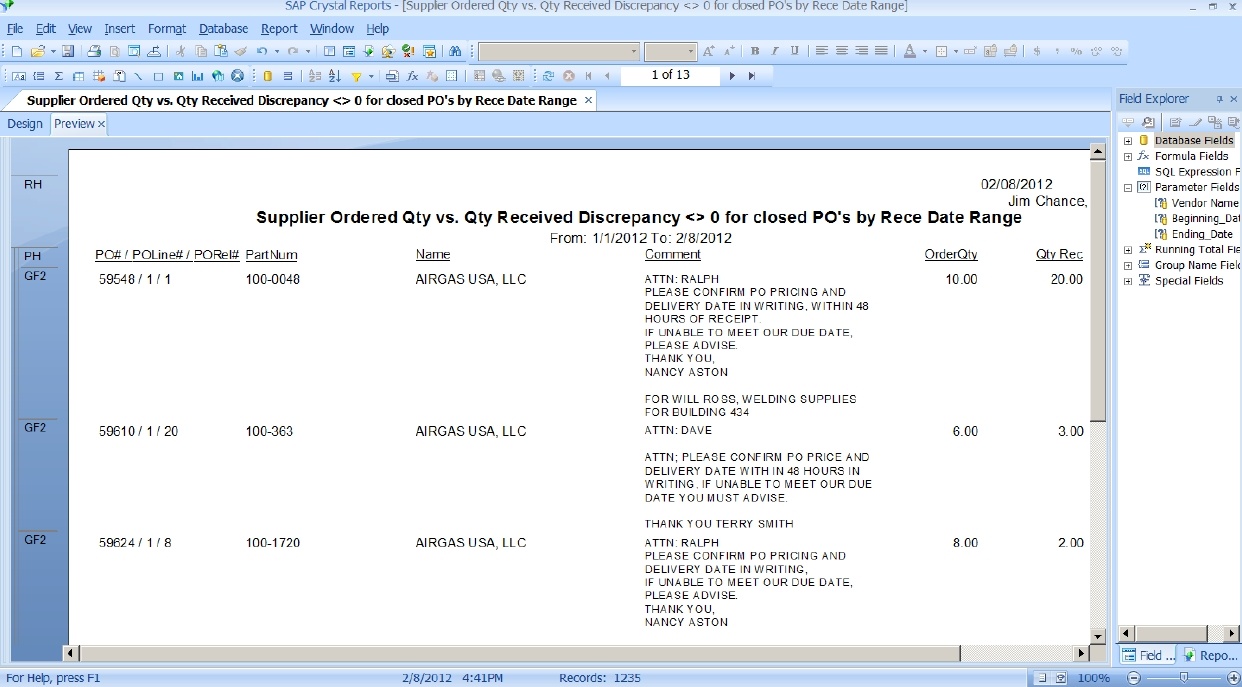Click the Refresh report data icon
This screenshot has width=1242, height=687.
click(x=549, y=75)
